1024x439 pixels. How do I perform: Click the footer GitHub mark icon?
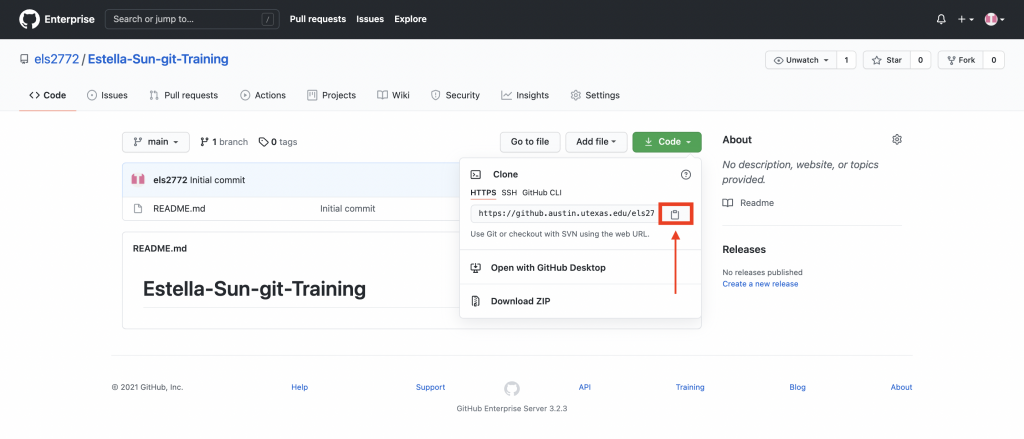(512, 389)
